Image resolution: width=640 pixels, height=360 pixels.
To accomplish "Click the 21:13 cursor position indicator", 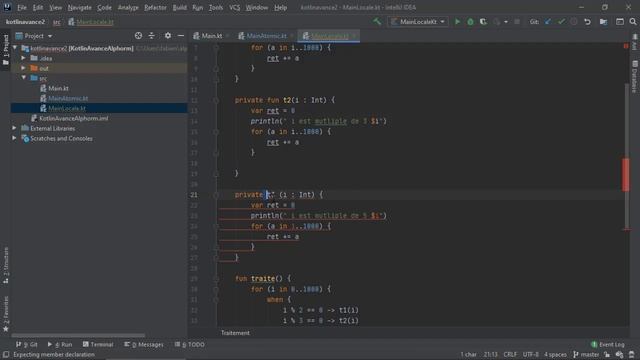I will point(490,355).
